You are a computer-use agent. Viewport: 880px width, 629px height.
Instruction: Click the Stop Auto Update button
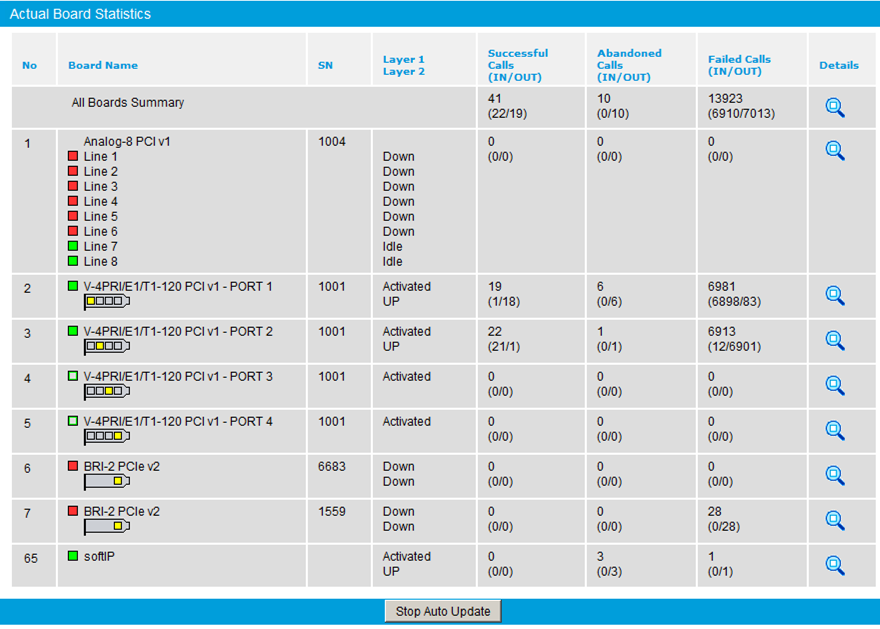click(443, 611)
